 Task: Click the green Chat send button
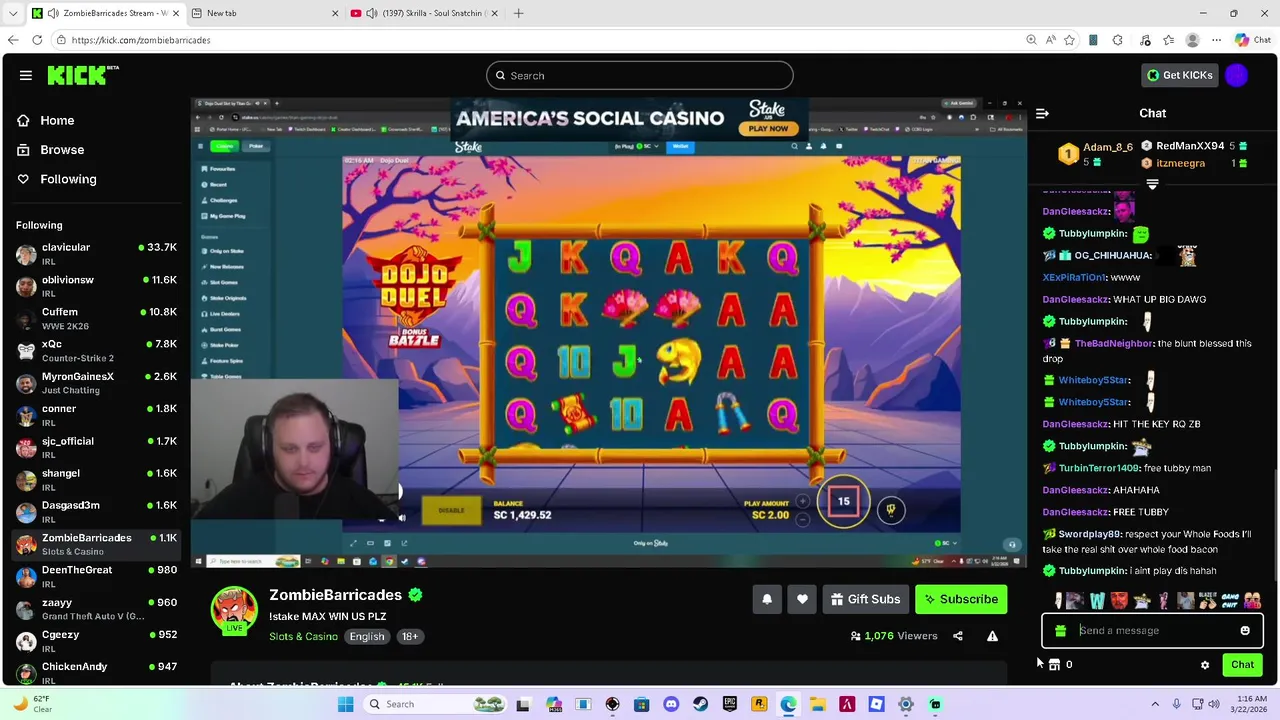(1242, 665)
